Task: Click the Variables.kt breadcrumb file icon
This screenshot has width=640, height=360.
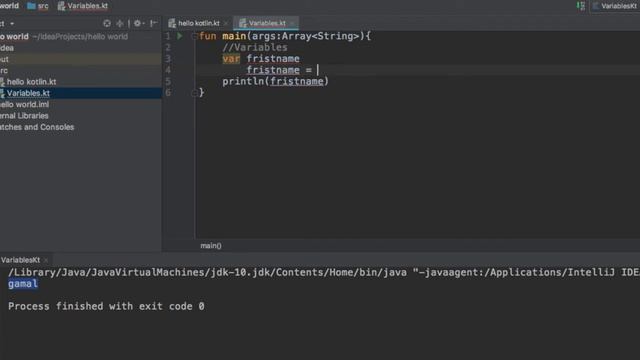Action: click(x=61, y=6)
